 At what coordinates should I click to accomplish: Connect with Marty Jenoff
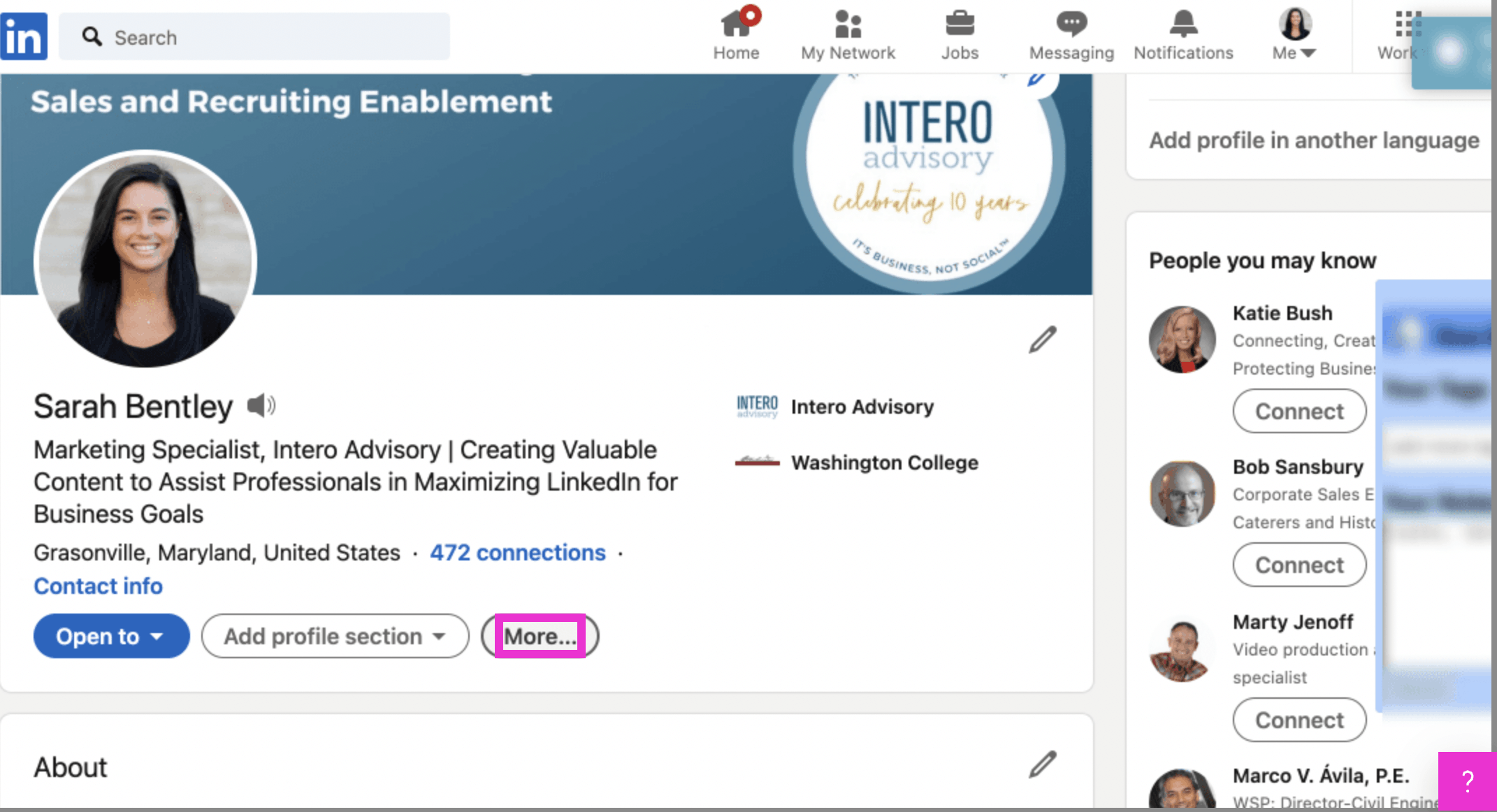[1299, 720]
